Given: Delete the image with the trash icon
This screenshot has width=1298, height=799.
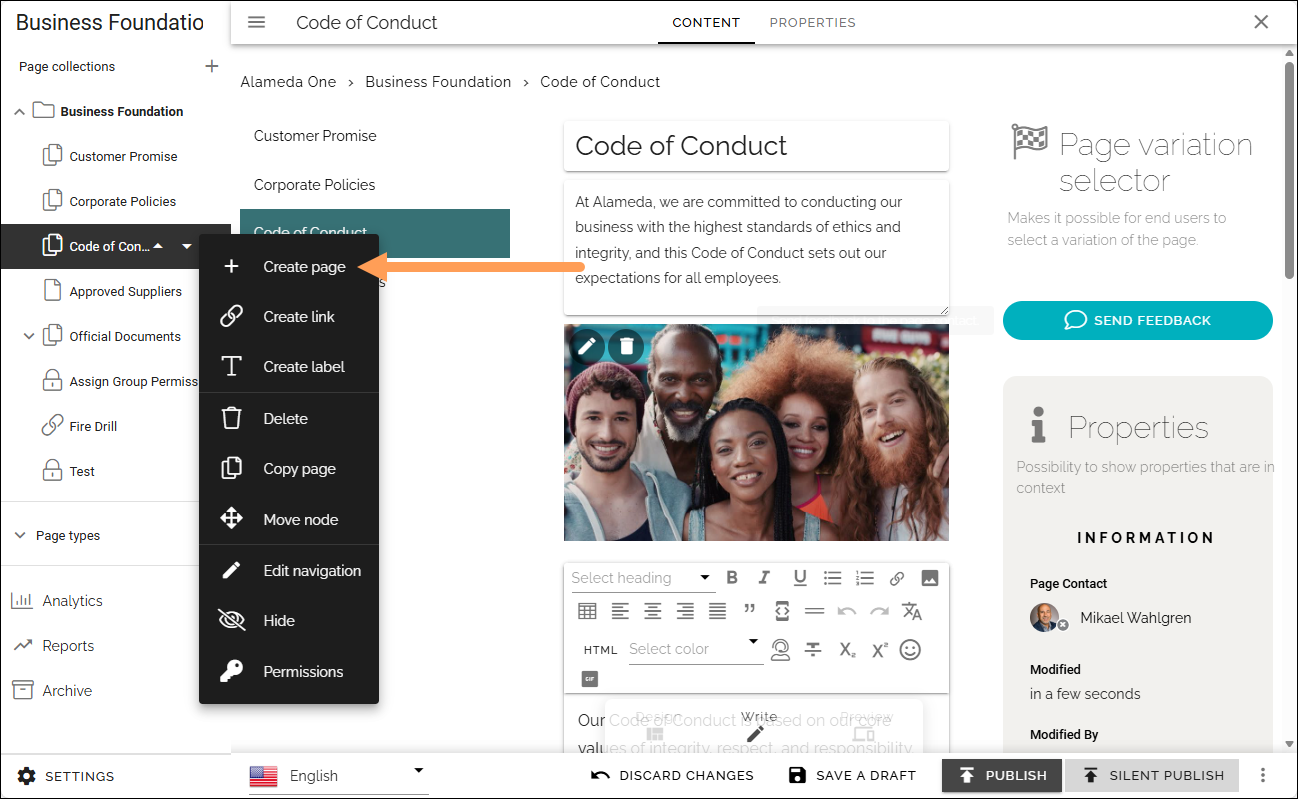Looking at the screenshot, I should coord(626,346).
